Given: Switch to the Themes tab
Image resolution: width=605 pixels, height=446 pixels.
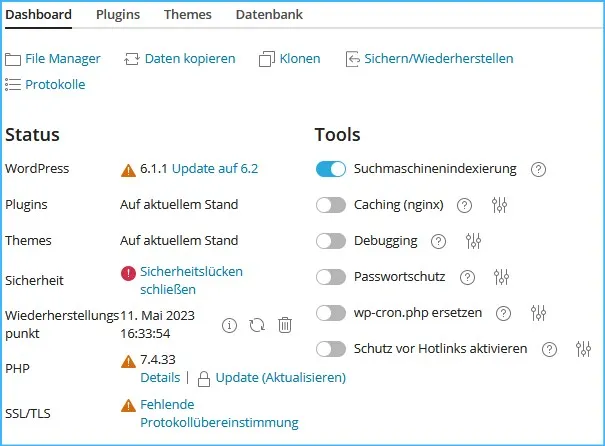Looking at the screenshot, I should (188, 15).
